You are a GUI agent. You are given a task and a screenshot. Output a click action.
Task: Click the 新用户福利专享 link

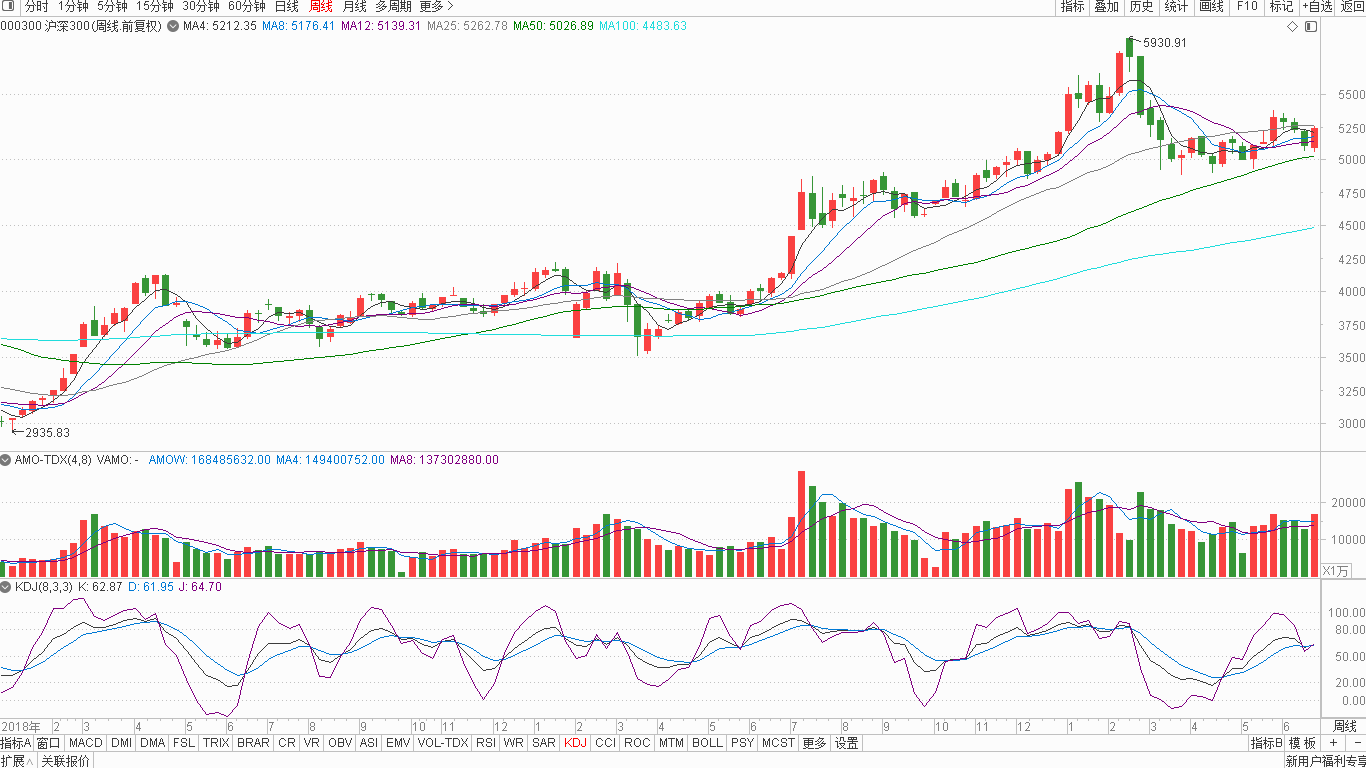1325,761
